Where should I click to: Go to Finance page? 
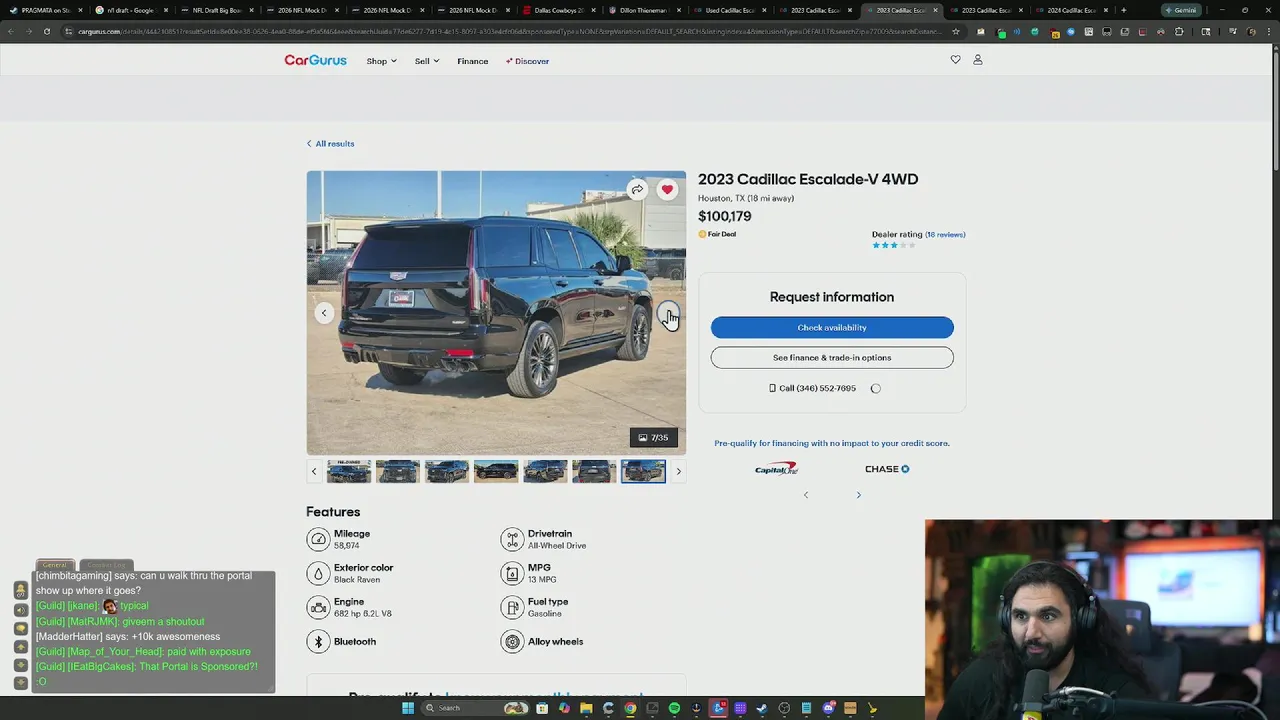pos(473,61)
